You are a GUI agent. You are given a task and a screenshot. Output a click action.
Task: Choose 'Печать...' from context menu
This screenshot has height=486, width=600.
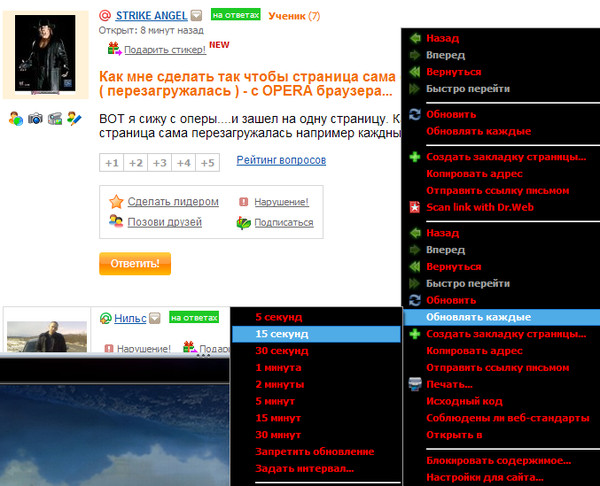[x=449, y=385]
